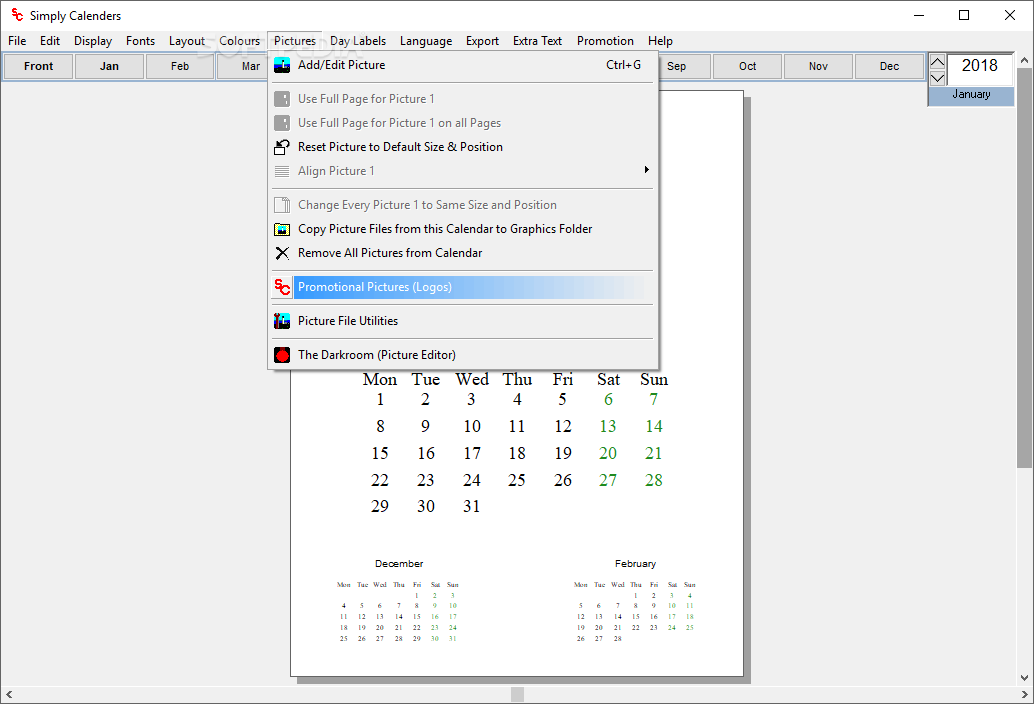This screenshot has height=704, width=1034.
Task: Click the January month label under the year
Action: click(971, 95)
